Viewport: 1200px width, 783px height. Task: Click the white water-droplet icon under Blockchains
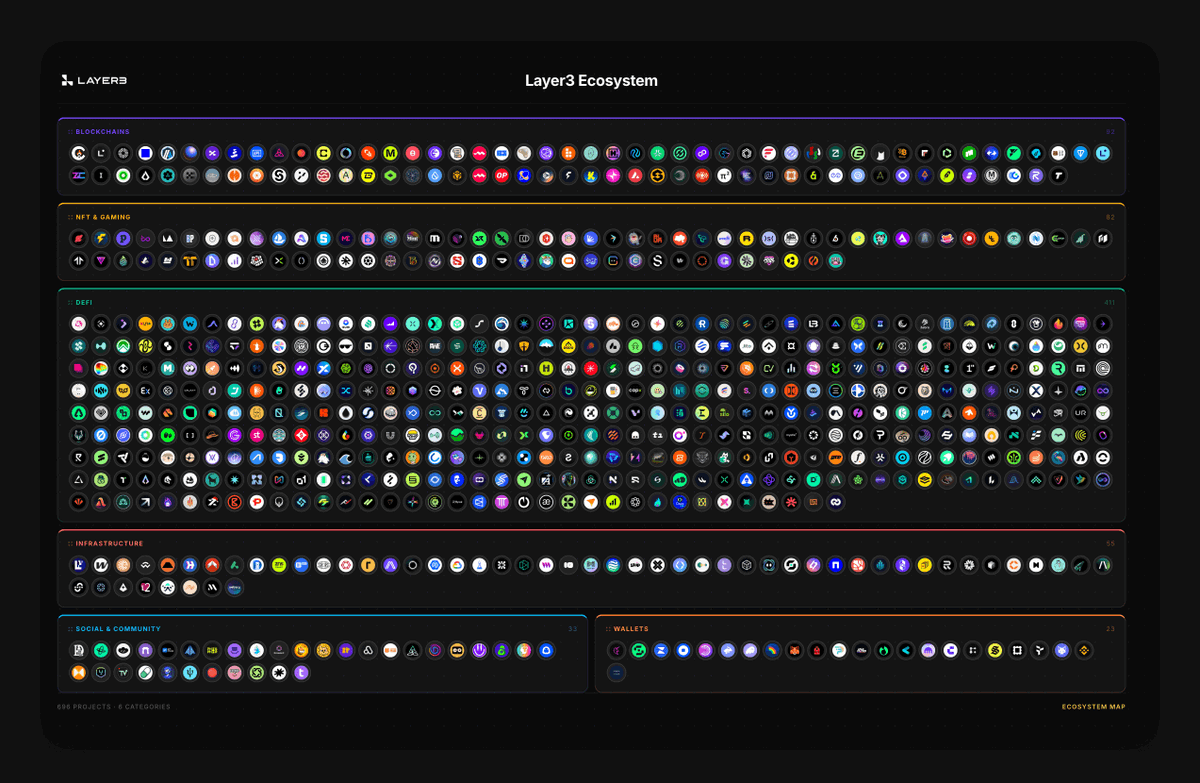point(146,176)
